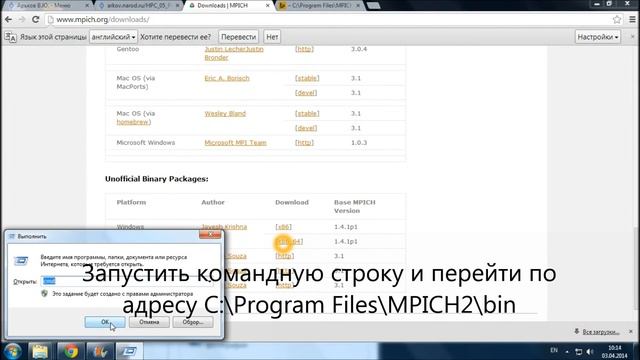The width and height of the screenshot is (640, 360).
Task: Open the Windows Start menu
Action: [x=12, y=351]
